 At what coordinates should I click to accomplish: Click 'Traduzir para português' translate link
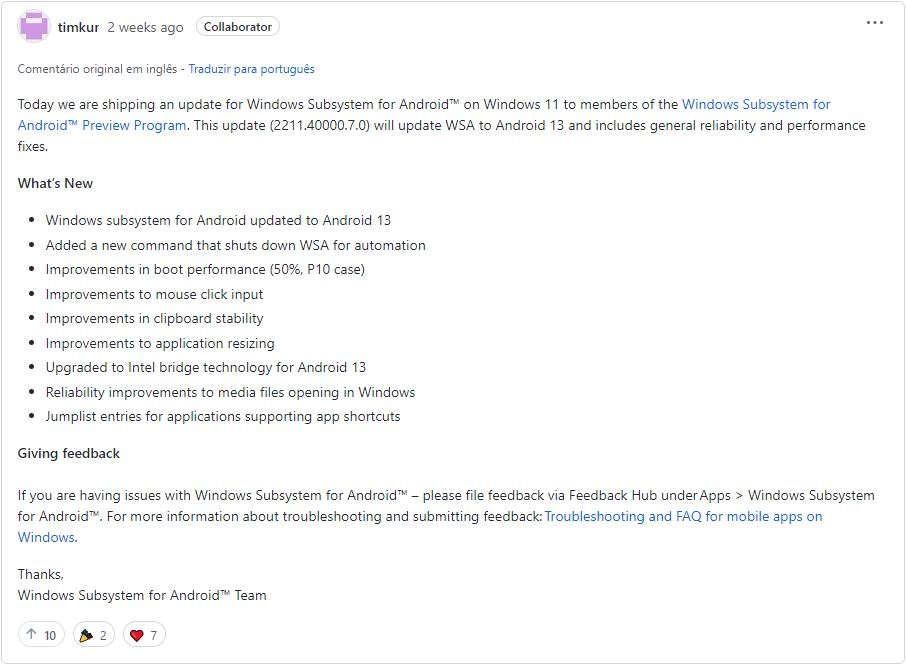coord(251,69)
